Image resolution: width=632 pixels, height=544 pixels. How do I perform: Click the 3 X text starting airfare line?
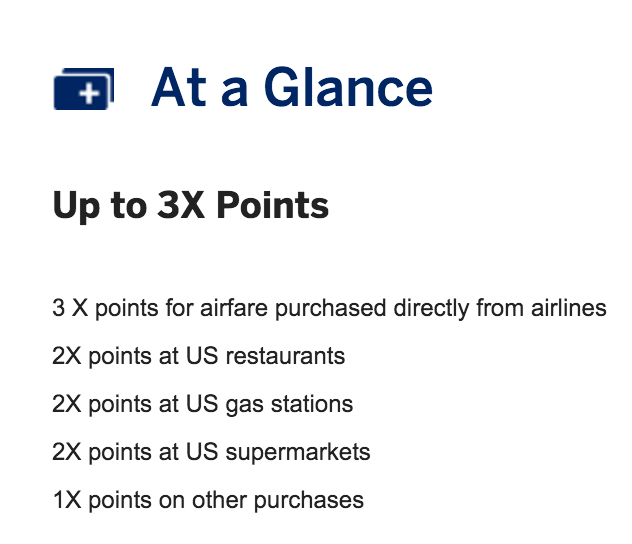point(70,308)
